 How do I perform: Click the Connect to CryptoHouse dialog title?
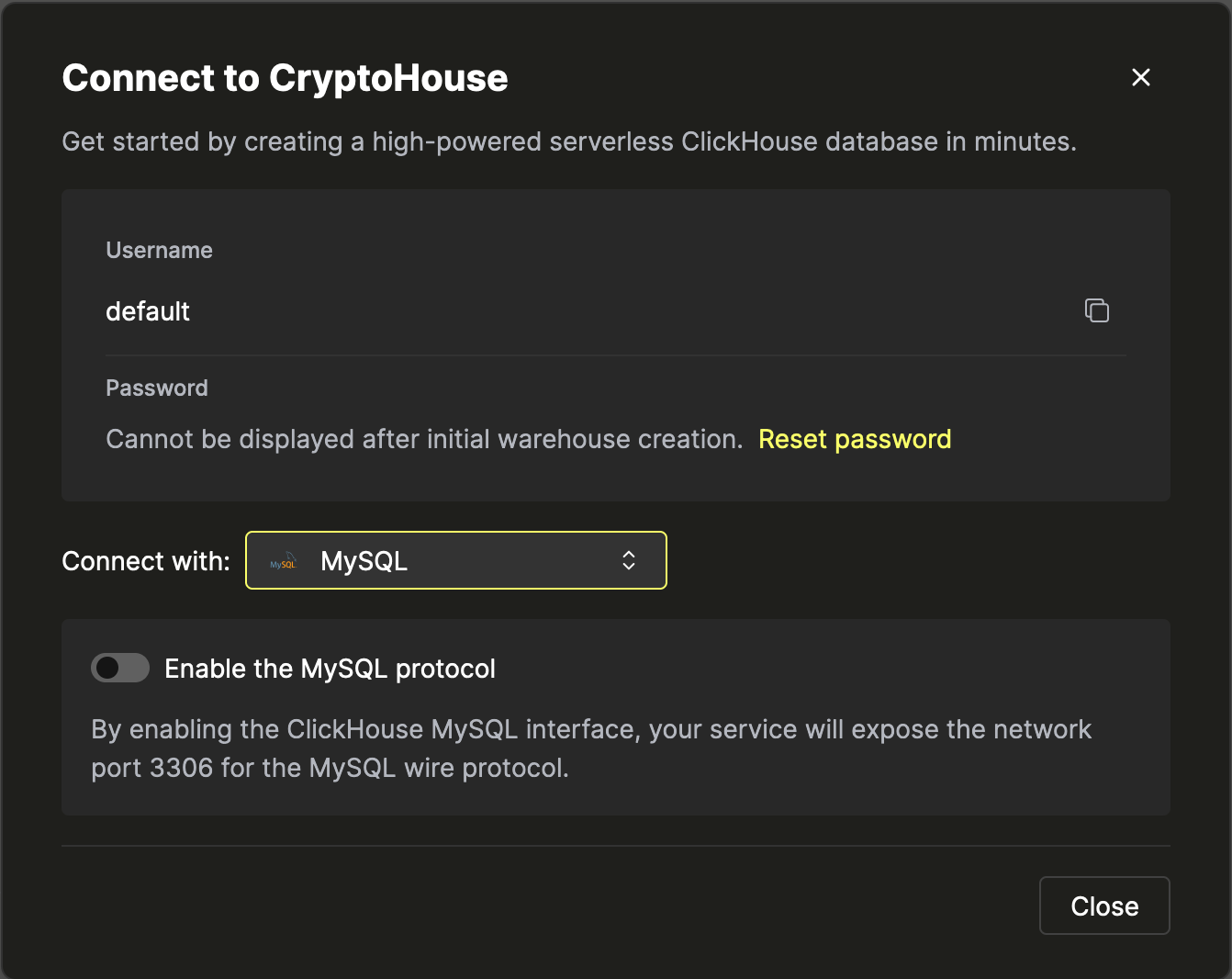coord(285,78)
